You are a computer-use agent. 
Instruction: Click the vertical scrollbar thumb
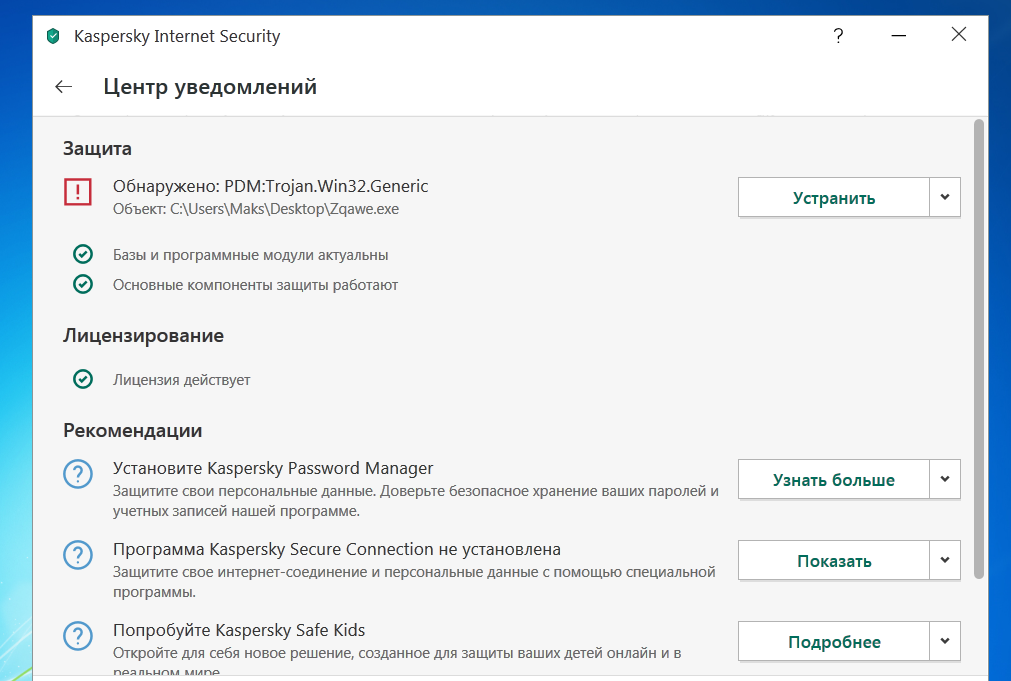tap(978, 348)
